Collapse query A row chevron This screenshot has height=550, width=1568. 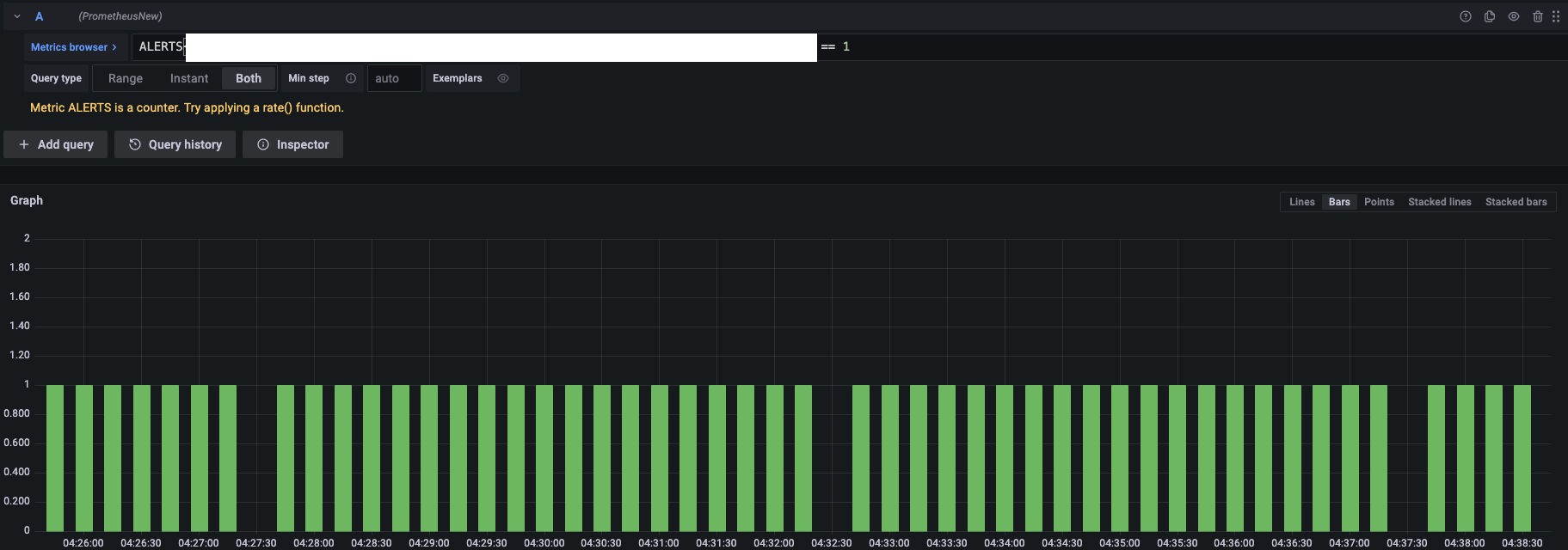pyautogui.click(x=17, y=16)
